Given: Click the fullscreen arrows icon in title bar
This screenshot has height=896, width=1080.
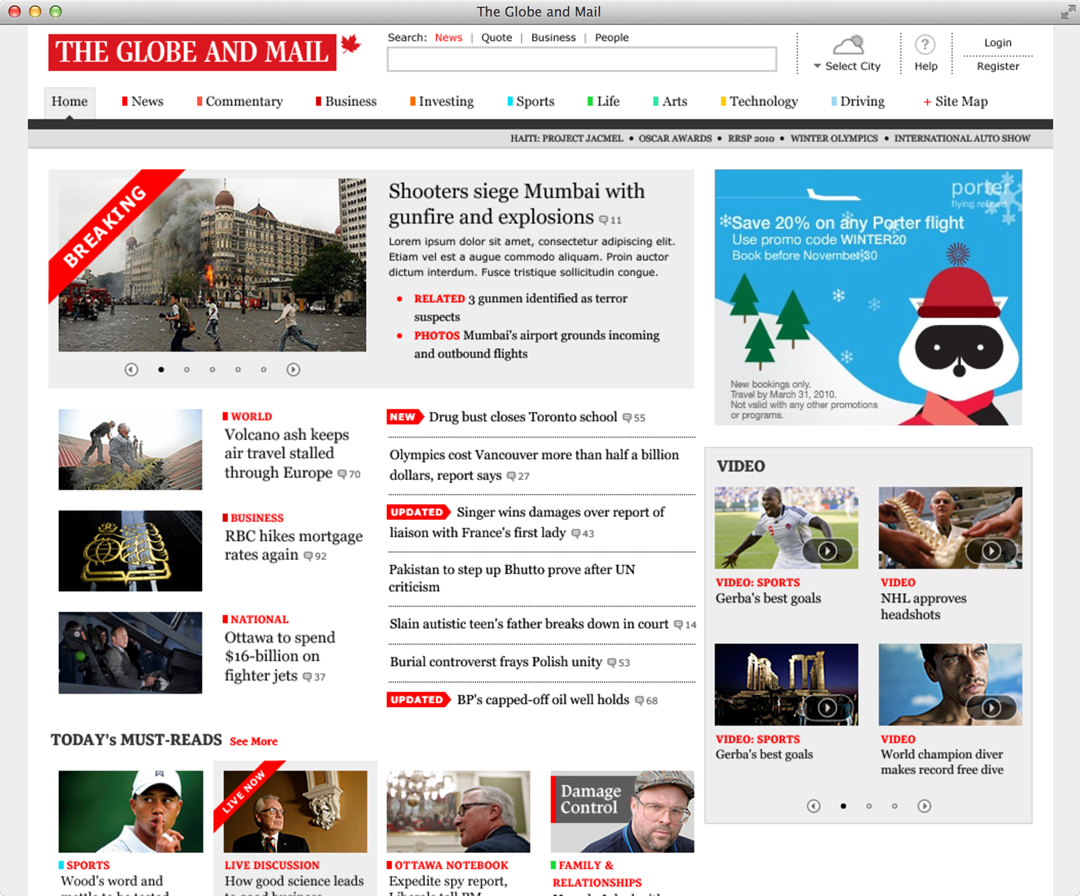Looking at the screenshot, I should tap(1067, 12).
